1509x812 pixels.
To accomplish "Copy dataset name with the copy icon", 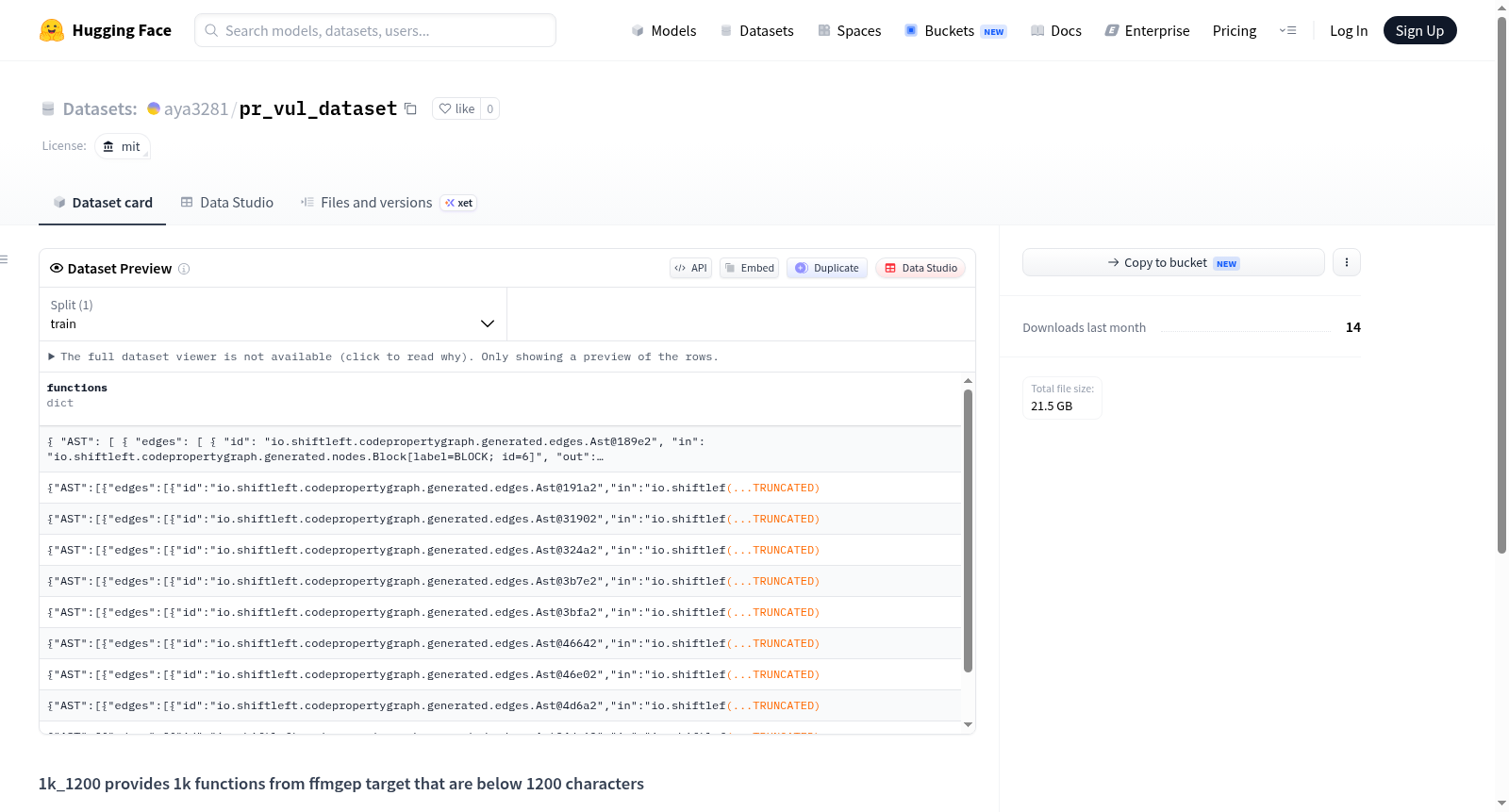I will (x=410, y=108).
